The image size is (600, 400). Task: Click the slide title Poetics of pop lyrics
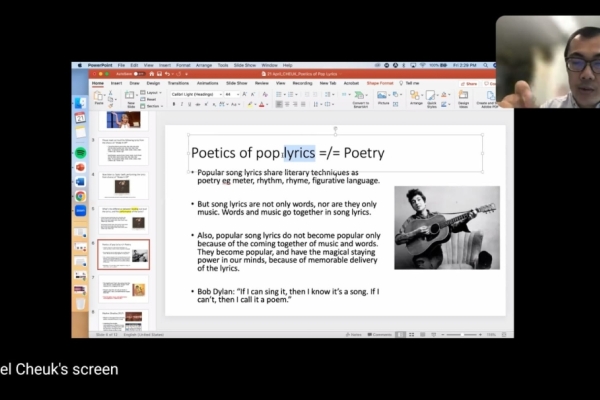click(253, 153)
